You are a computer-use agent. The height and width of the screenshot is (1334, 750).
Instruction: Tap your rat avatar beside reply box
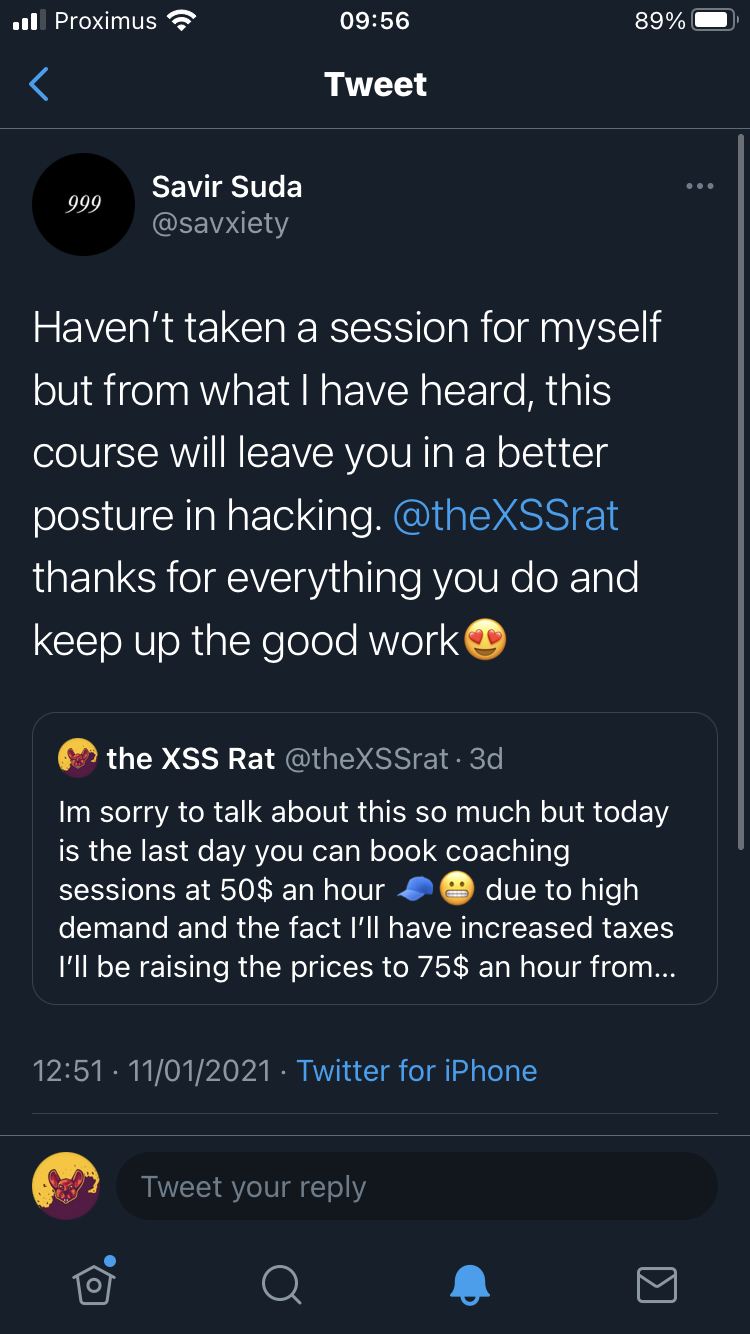coord(66,1186)
